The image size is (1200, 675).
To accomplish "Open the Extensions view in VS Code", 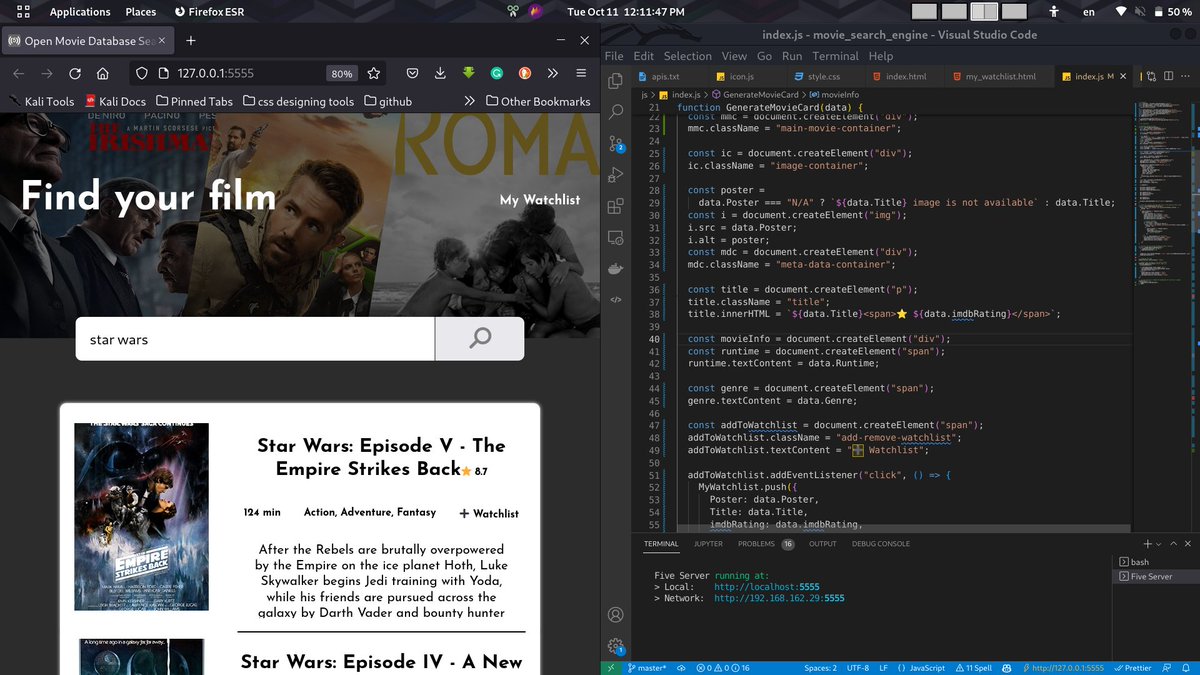I will (x=615, y=207).
